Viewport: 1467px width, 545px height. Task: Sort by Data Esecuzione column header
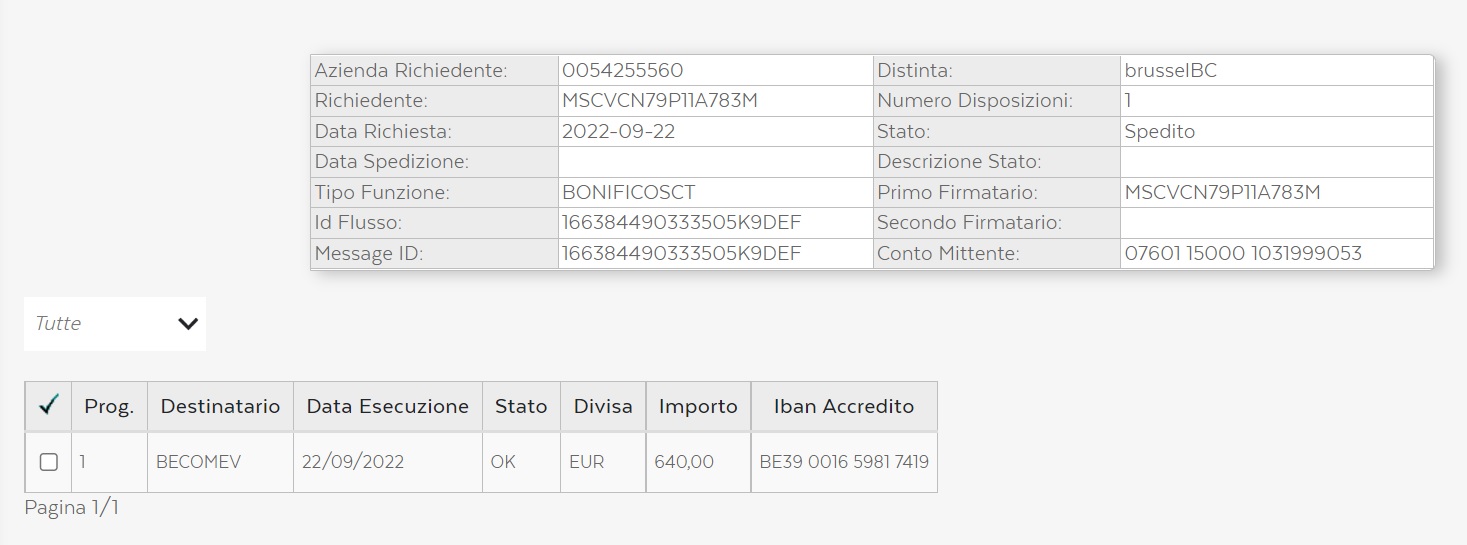coord(387,407)
